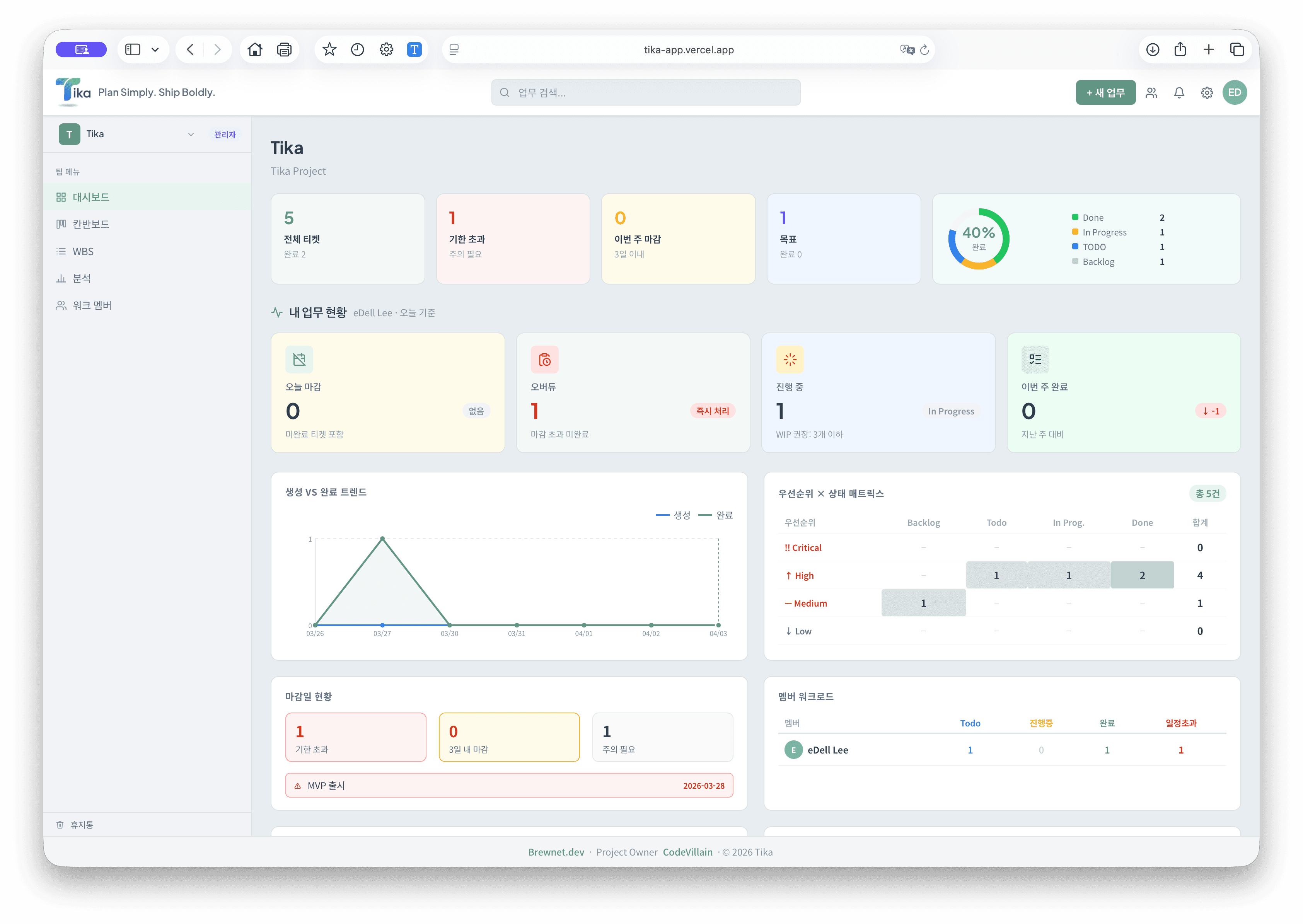Image resolution: width=1303 pixels, height=924 pixels.
Task: Expand the browser tab overview control
Action: point(1238,49)
